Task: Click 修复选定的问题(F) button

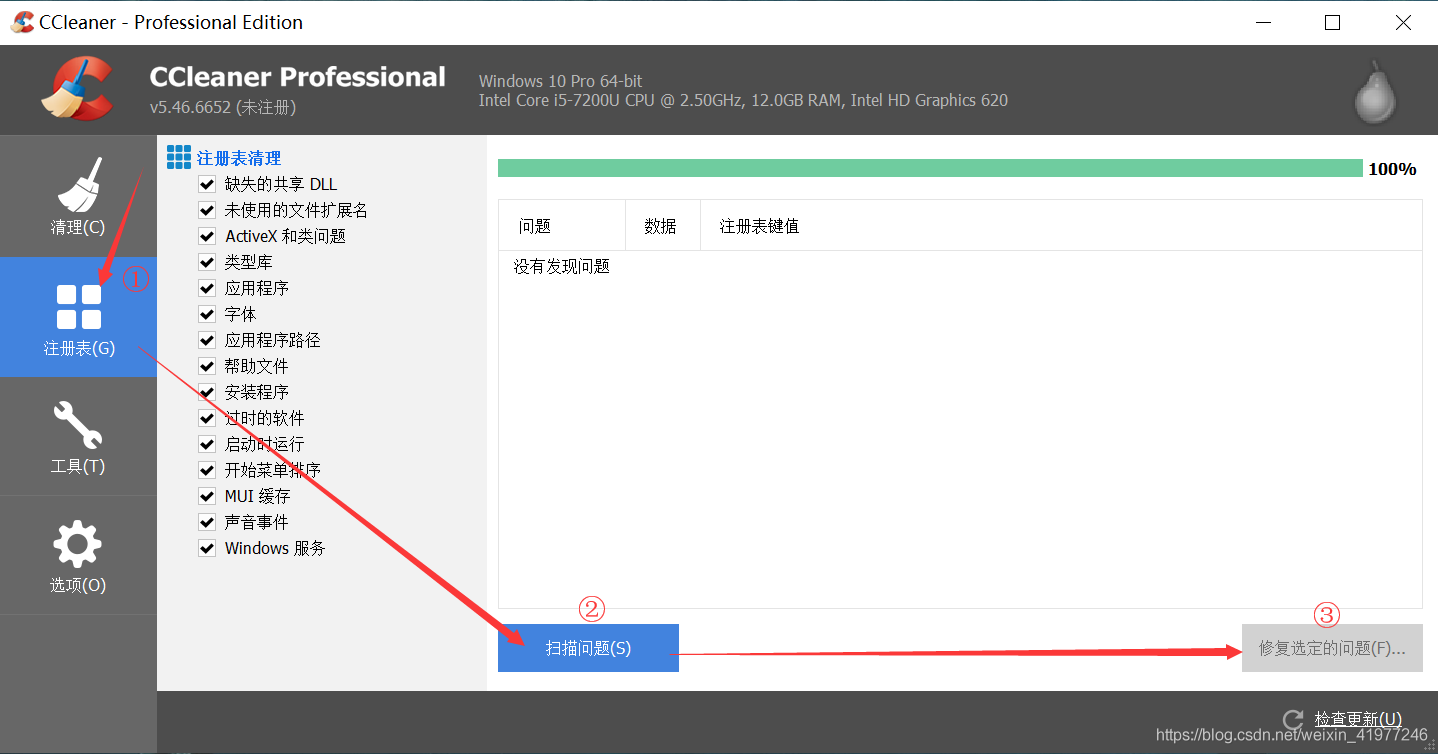Action: click(1332, 648)
